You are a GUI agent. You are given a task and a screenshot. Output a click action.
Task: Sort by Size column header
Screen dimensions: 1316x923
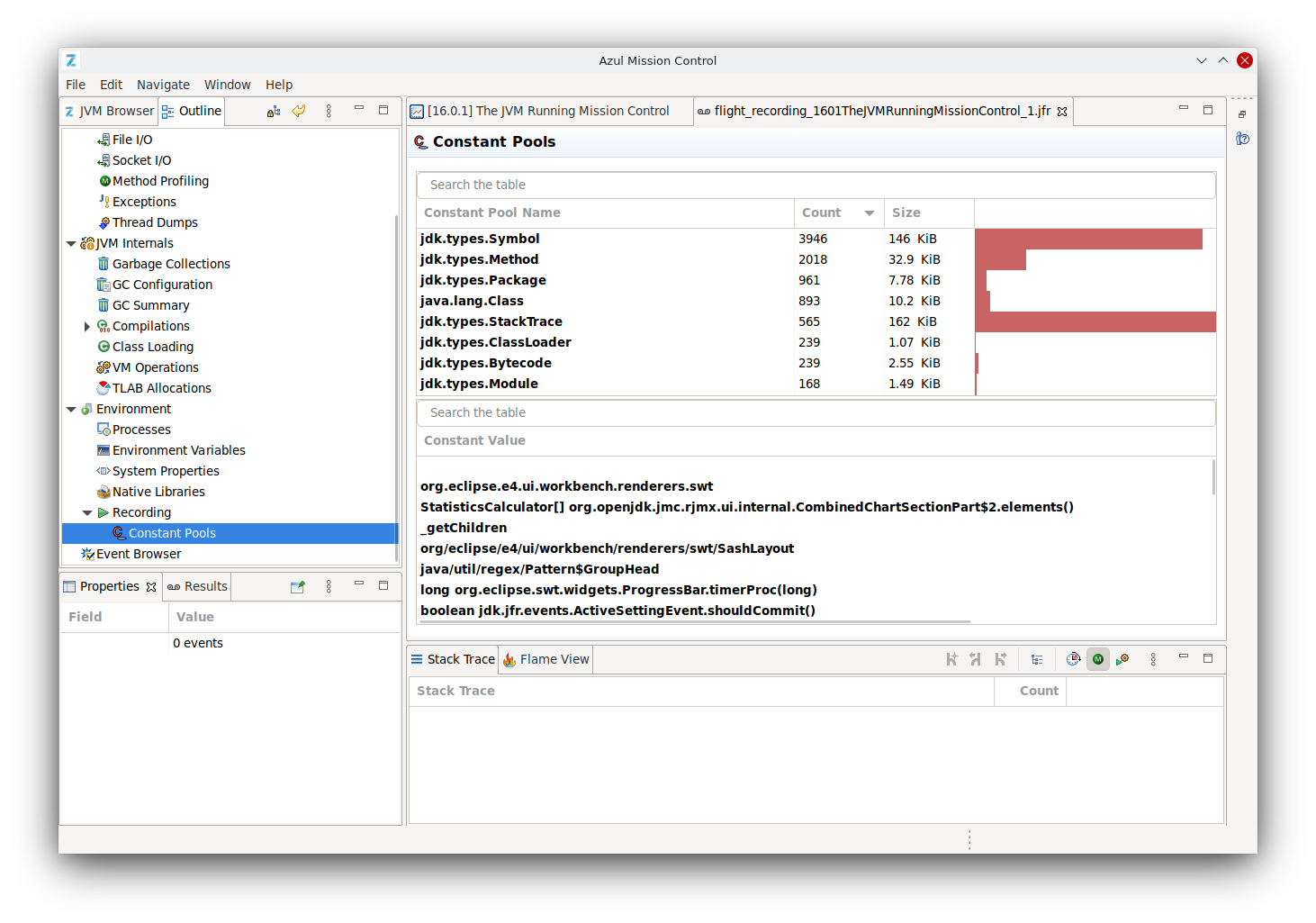pyautogui.click(x=929, y=213)
